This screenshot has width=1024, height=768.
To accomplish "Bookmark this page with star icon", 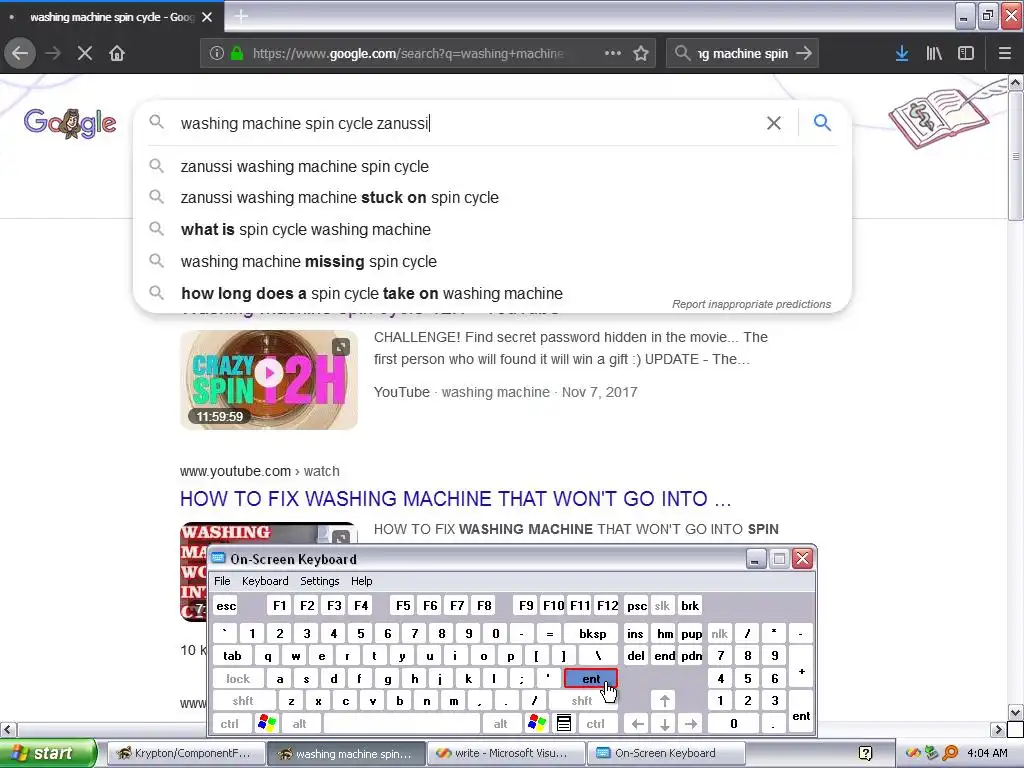I will pos(641,53).
